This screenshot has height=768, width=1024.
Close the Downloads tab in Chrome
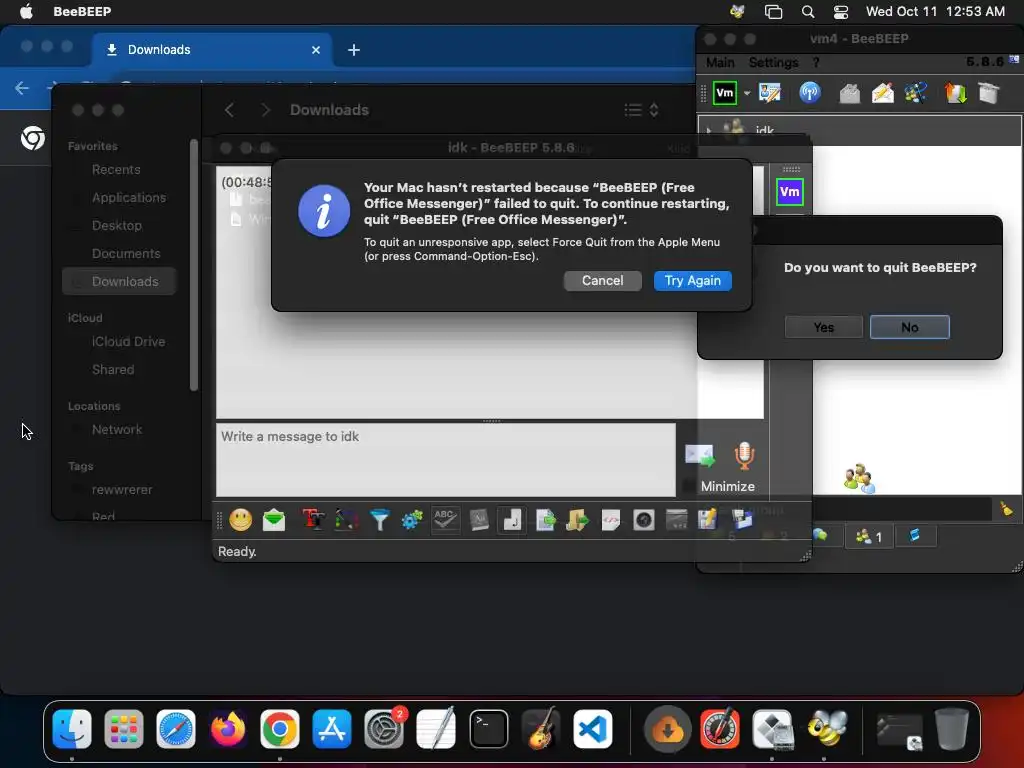pos(316,50)
